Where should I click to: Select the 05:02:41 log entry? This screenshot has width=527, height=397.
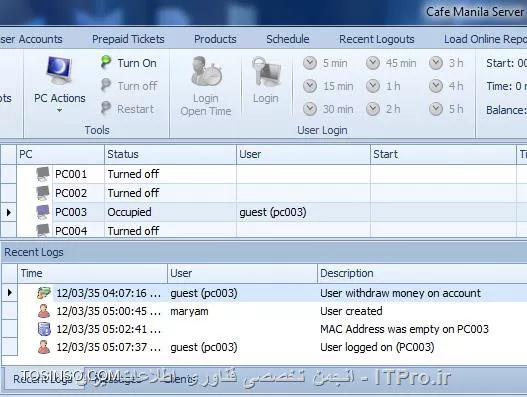(x=264, y=329)
